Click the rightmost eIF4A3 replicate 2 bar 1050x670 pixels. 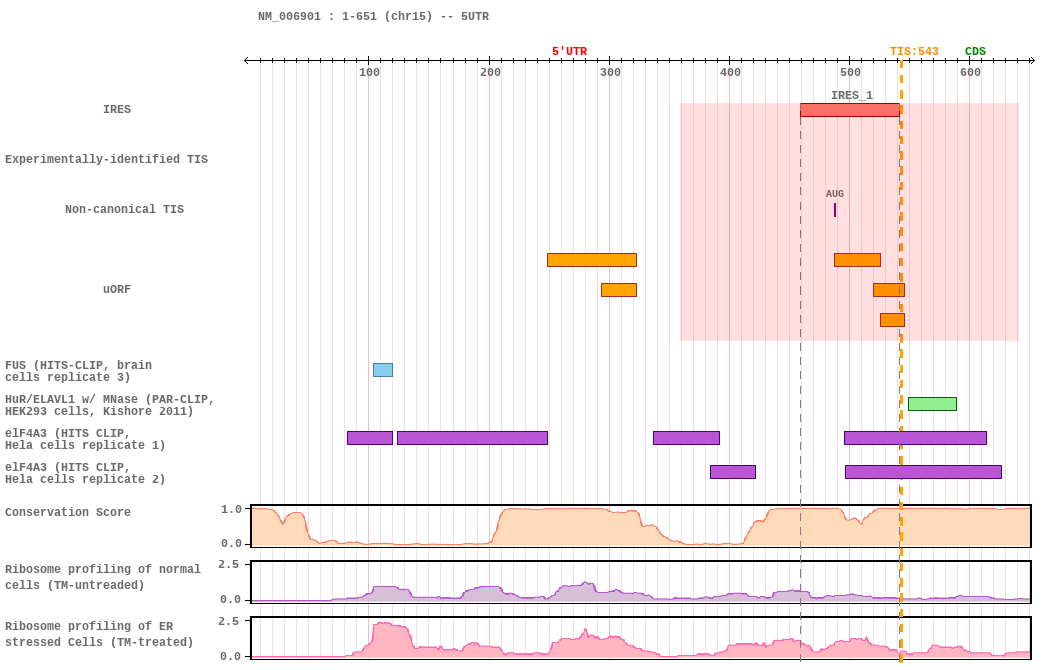(x=923, y=472)
